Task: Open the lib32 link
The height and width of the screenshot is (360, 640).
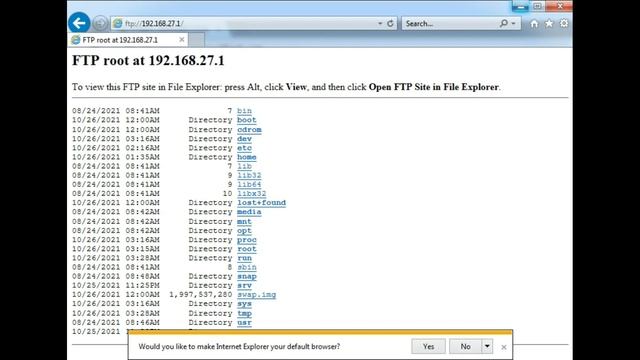Action: pyautogui.click(x=249, y=175)
